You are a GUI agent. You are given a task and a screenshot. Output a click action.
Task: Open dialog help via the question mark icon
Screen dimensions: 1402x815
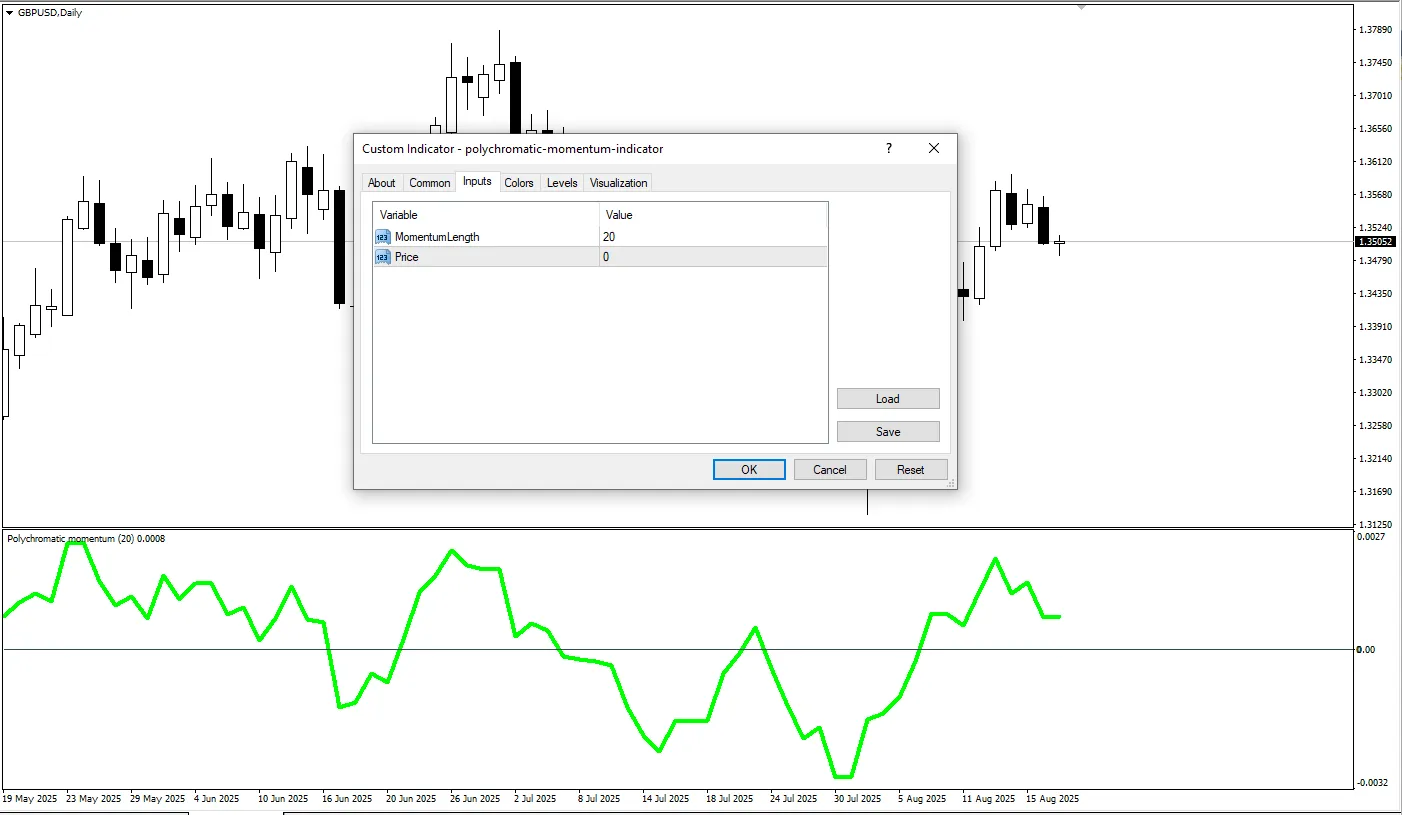point(888,148)
